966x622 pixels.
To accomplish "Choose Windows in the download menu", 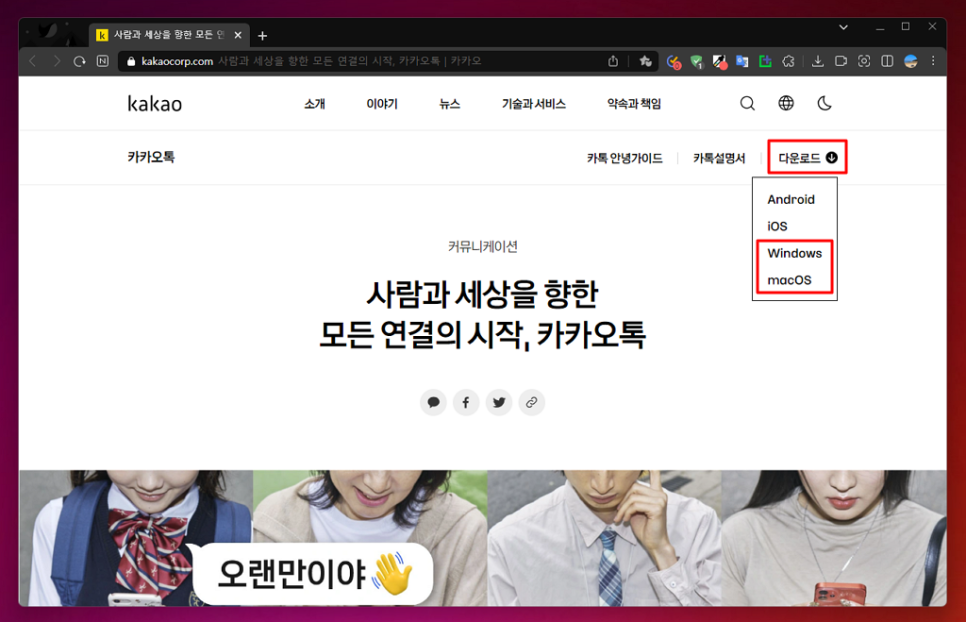I will [795, 253].
